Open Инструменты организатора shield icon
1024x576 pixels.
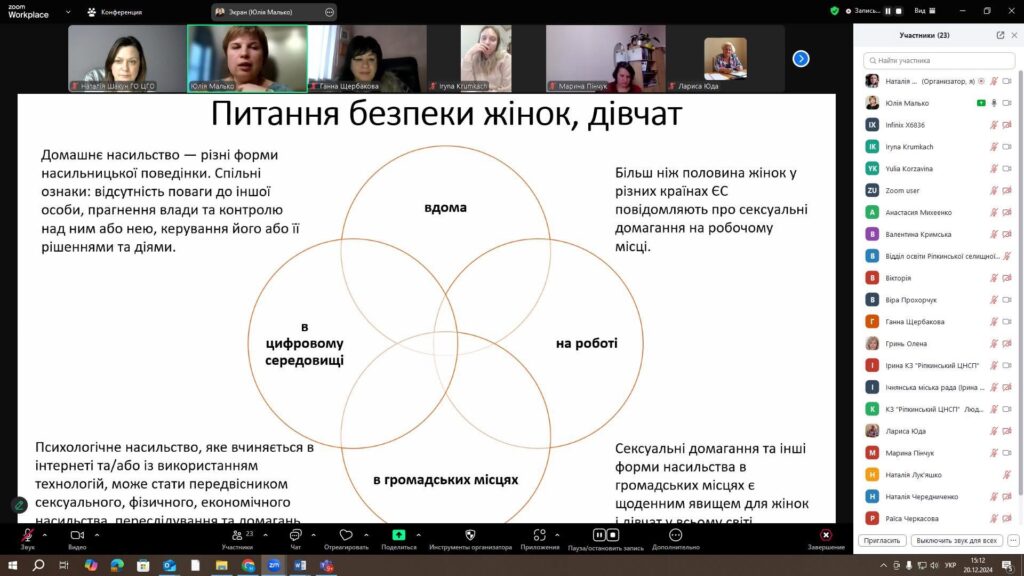[470, 536]
